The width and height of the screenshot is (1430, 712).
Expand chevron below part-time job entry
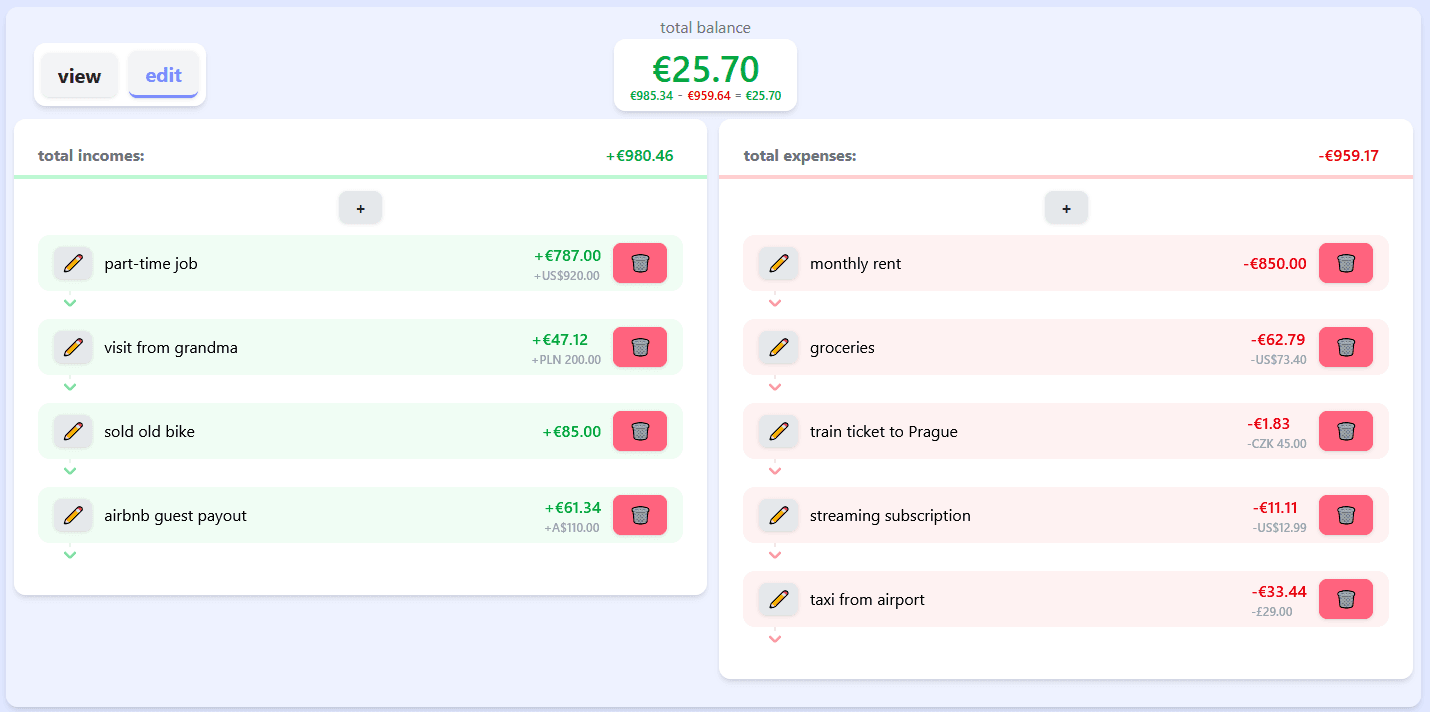(70, 302)
